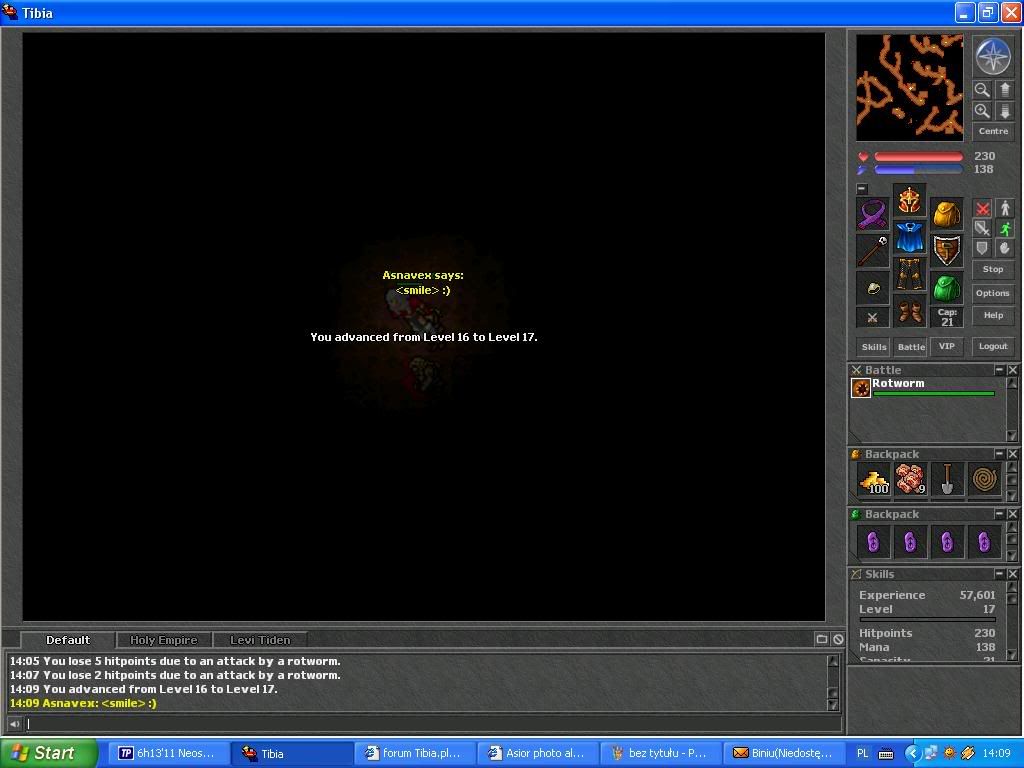
Task: Click the red-gold helmet slot
Action: click(910, 200)
